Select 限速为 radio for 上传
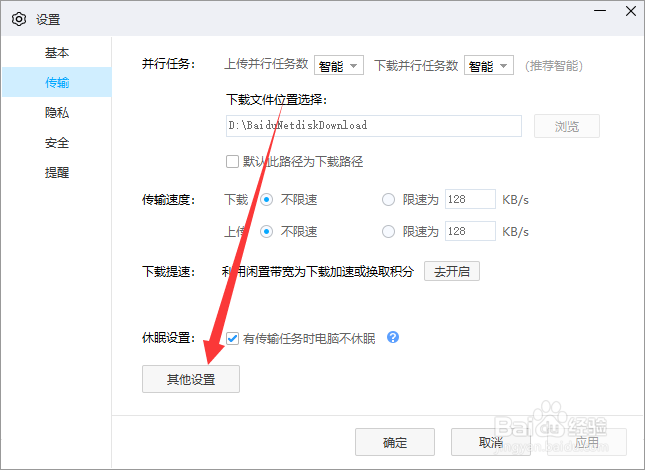The image size is (645, 470). (x=388, y=232)
